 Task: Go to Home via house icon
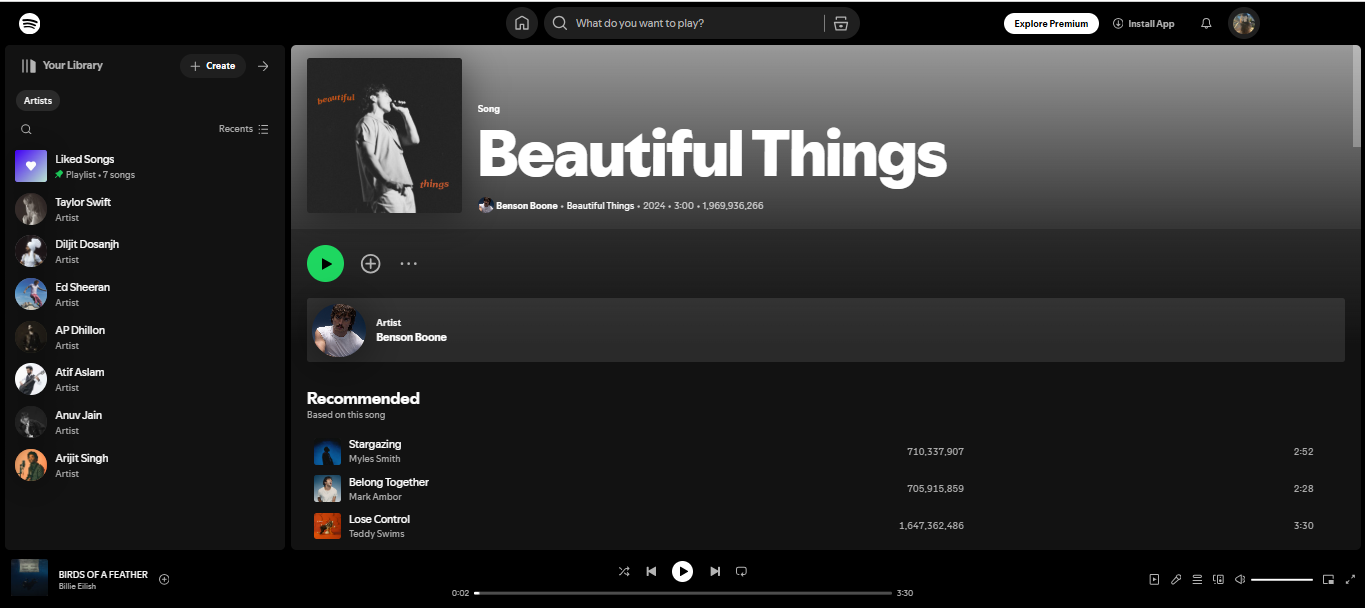pyautogui.click(x=522, y=23)
